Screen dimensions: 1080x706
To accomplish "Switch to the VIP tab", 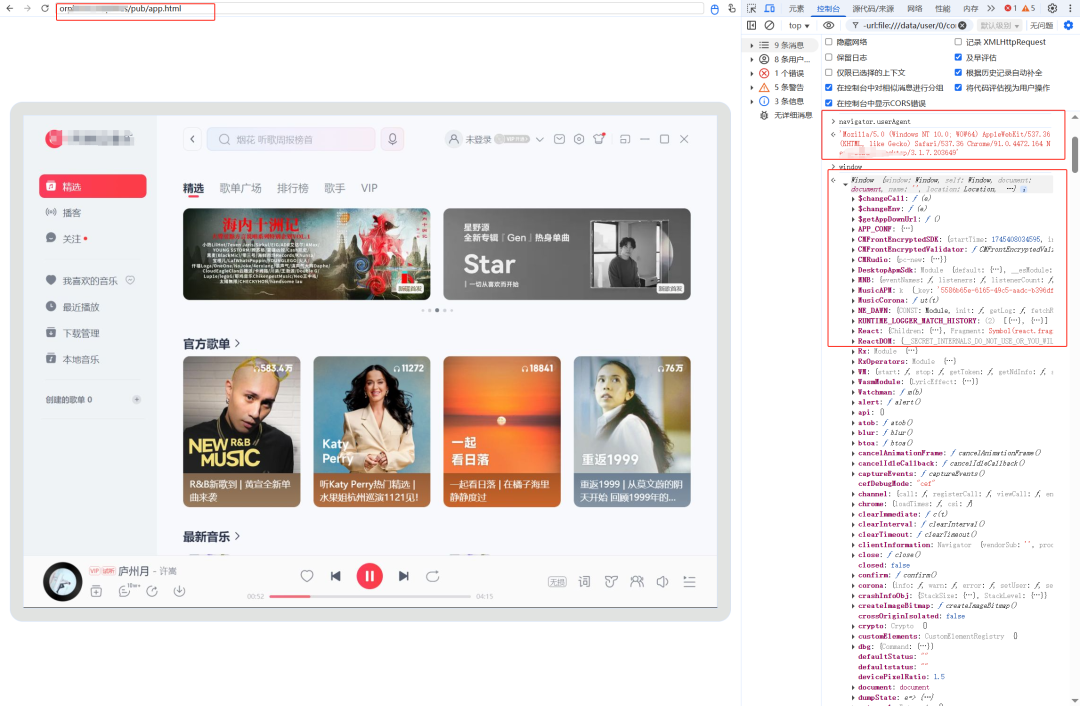I will (369, 188).
